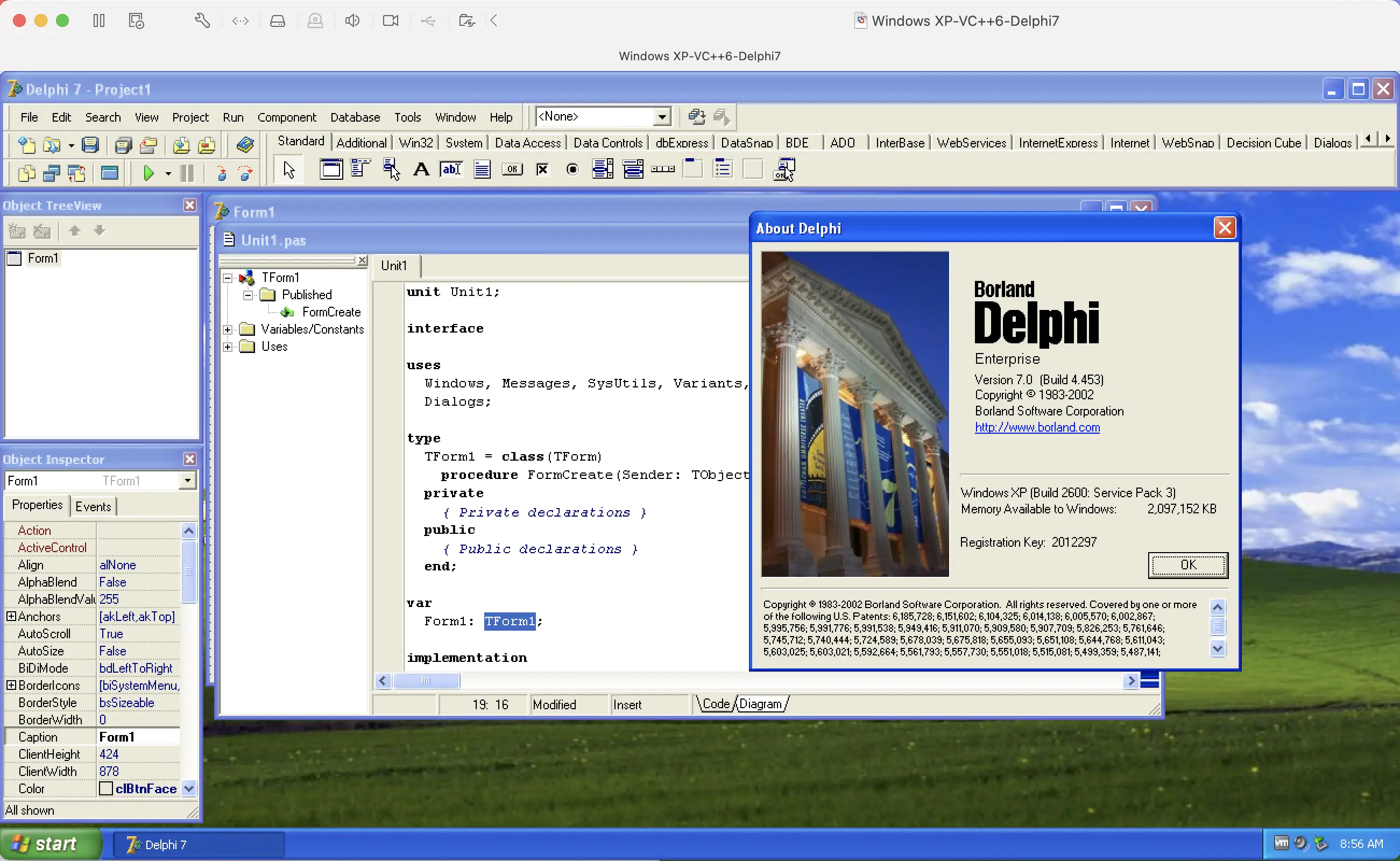
Task: Expand the Uses folder node
Action: (228, 347)
